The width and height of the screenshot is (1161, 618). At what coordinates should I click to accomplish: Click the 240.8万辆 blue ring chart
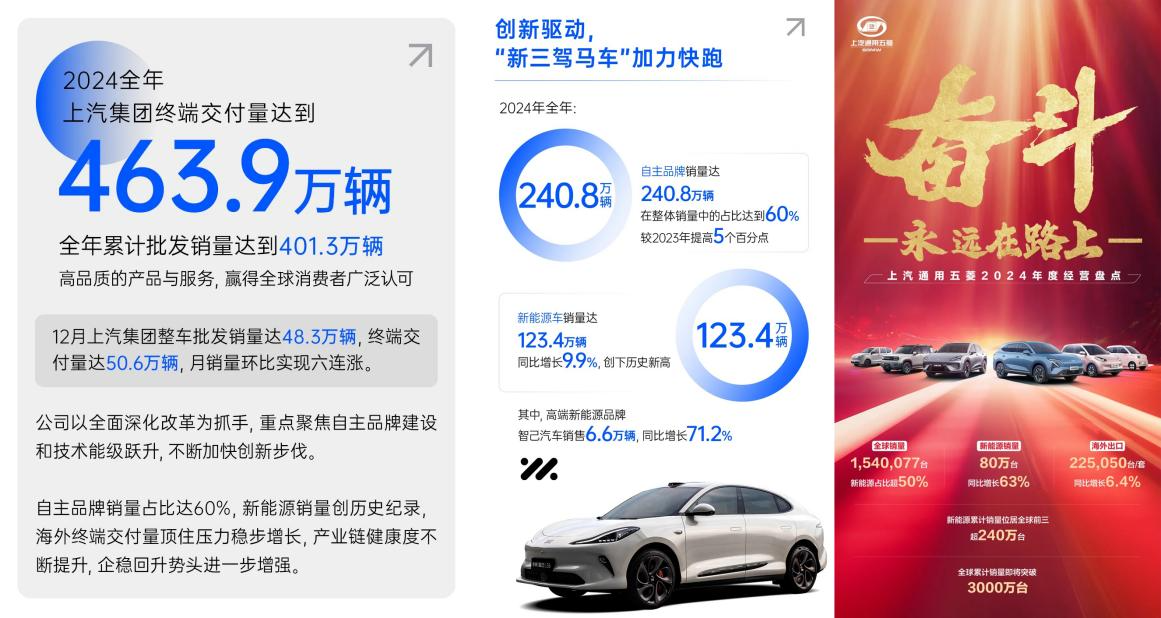[x=566, y=195]
